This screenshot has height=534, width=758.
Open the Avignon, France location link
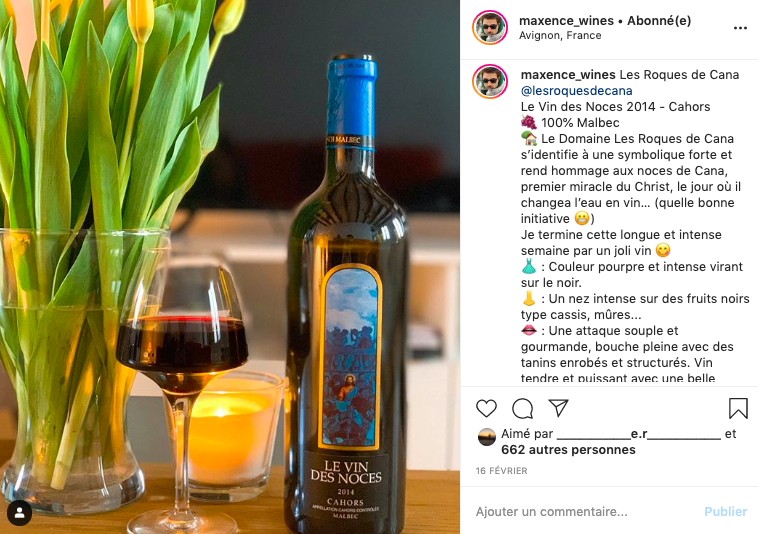(560, 35)
